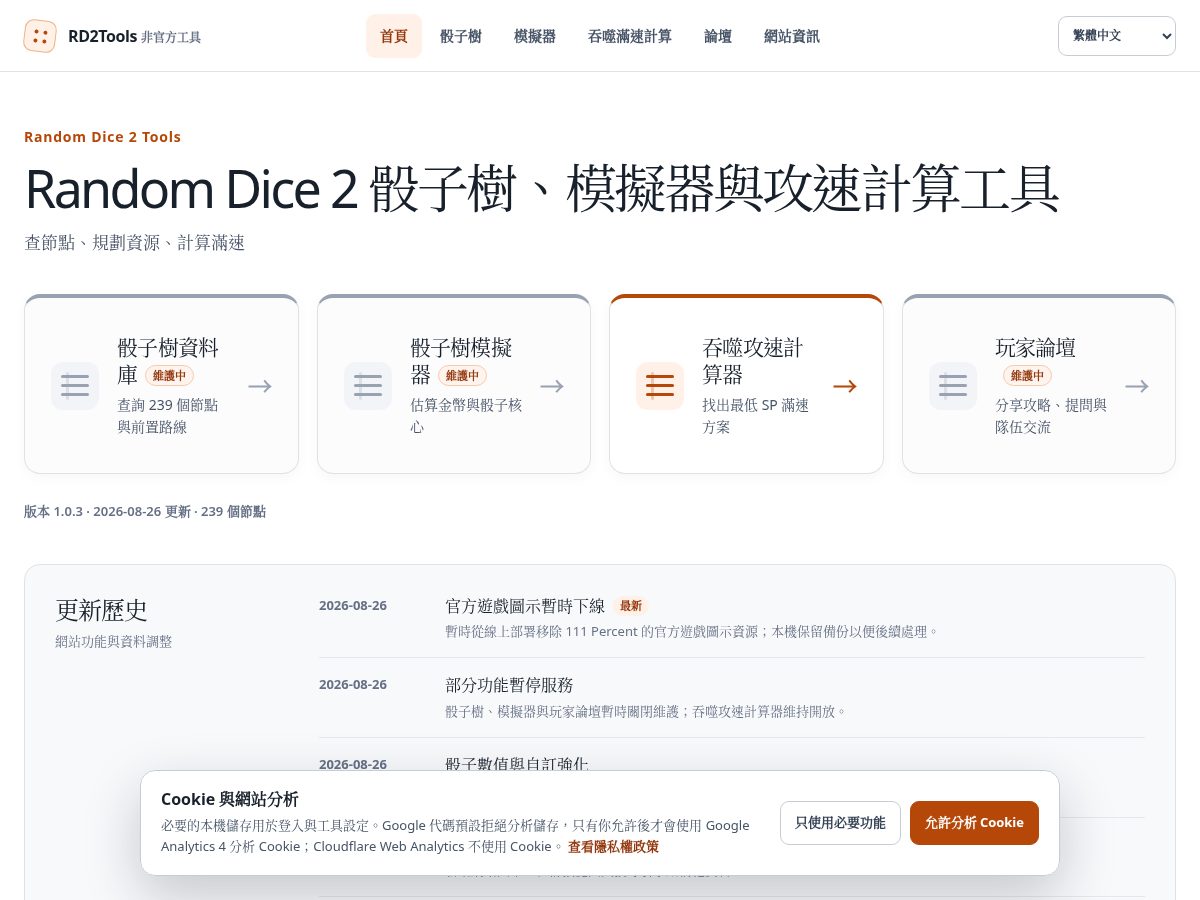1200x900 pixels.
Task: Open the 網站資訊 nav item
Action: 792,36
